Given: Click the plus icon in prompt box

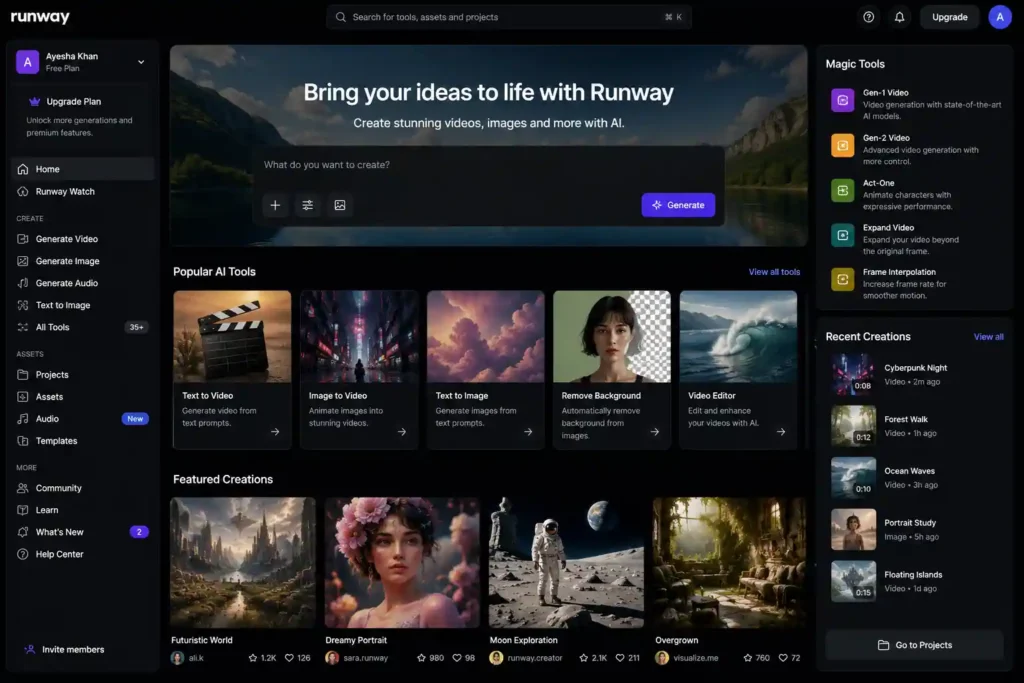Looking at the screenshot, I should [275, 205].
